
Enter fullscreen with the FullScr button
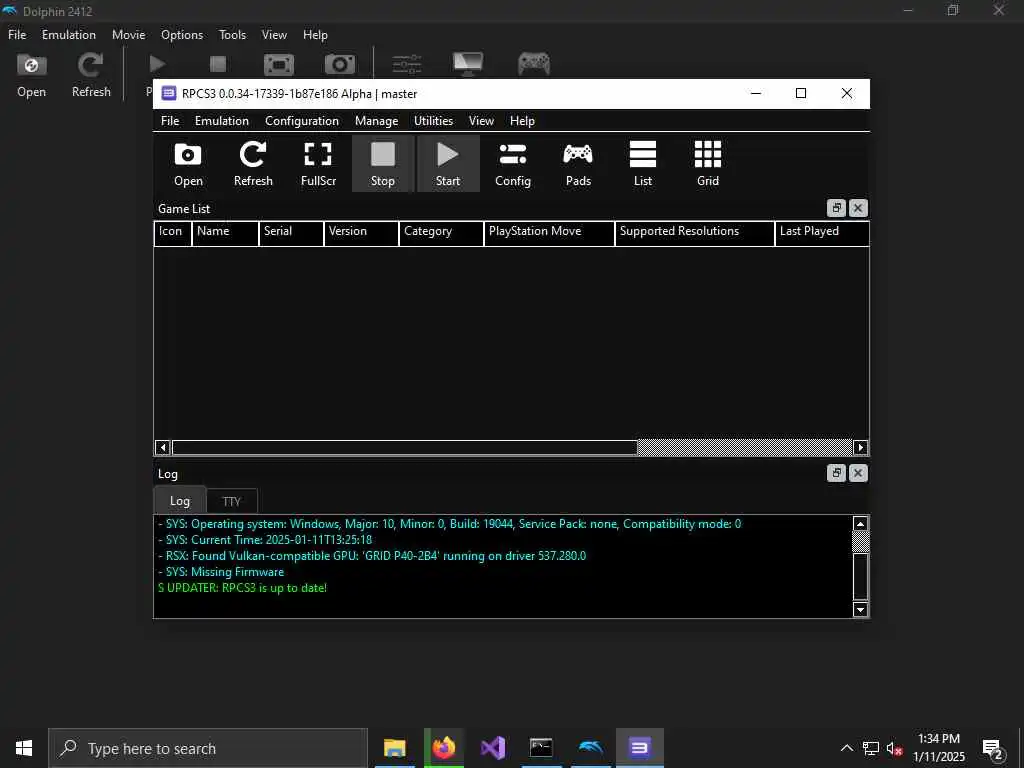[318, 163]
